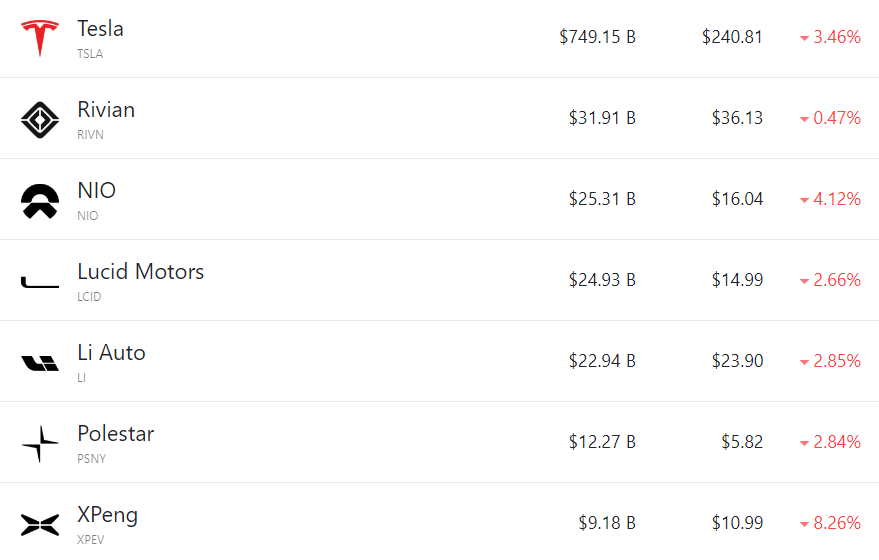The width and height of the screenshot is (879, 560).
Task: Open the Tesla company name link
Action: point(100,29)
